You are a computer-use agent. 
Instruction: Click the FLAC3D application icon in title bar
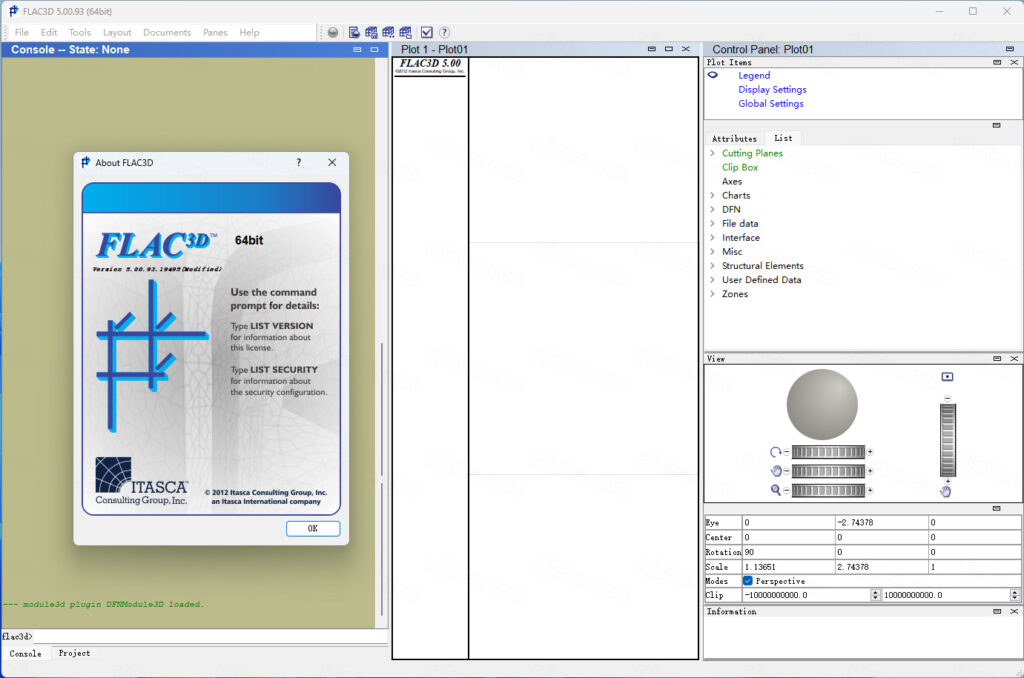coord(13,11)
